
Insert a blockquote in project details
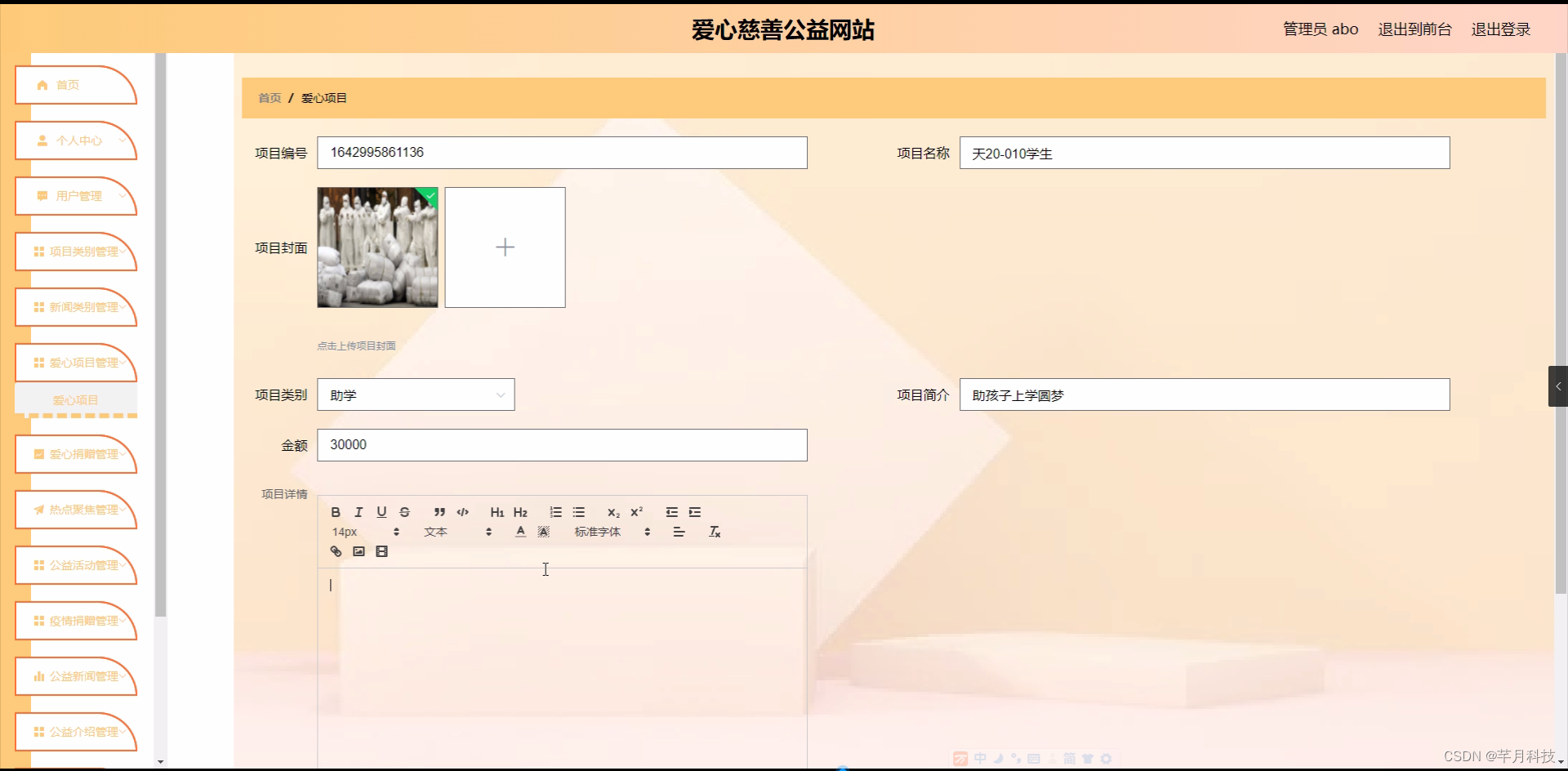coord(439,512)
